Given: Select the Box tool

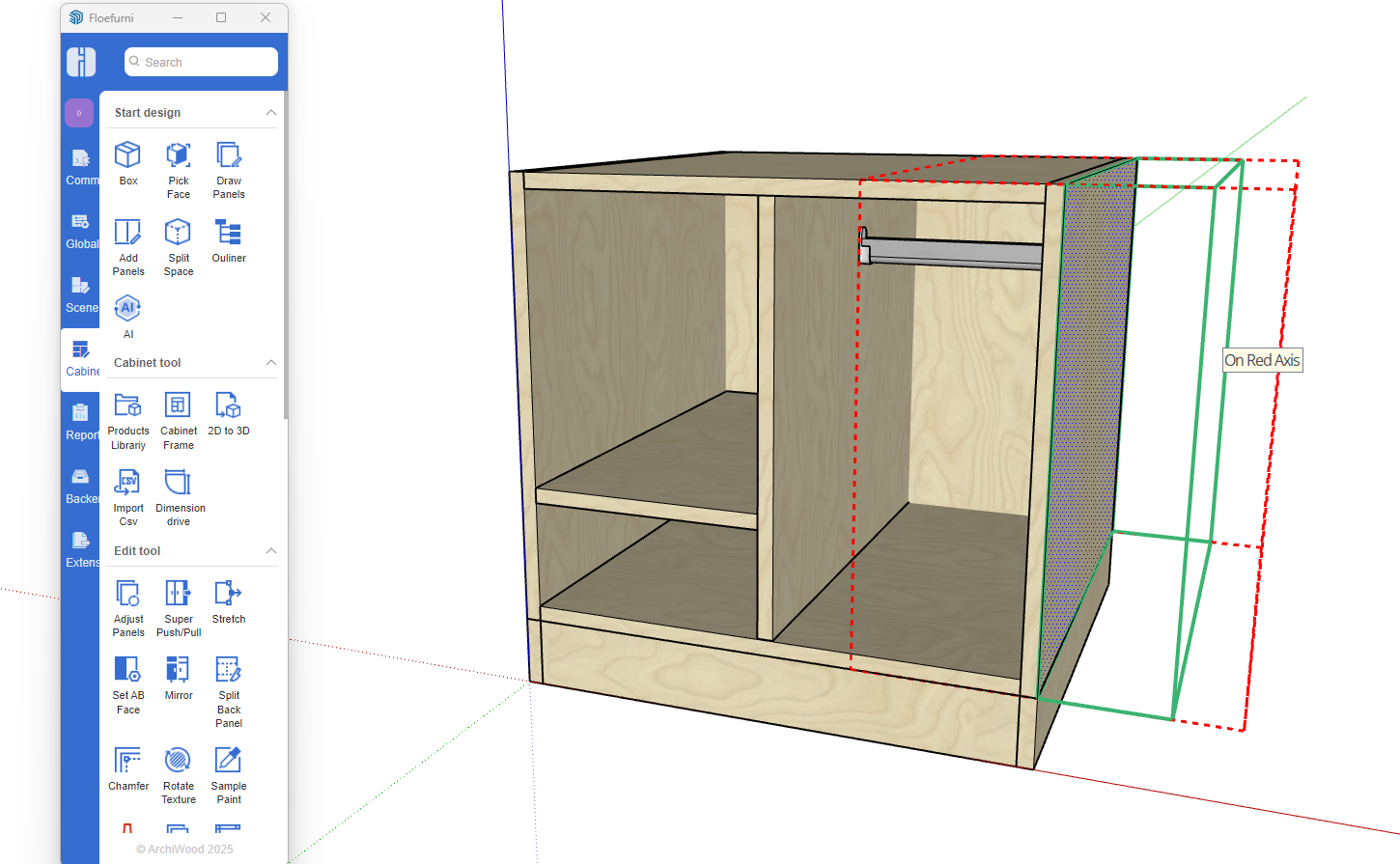Looking at the screenshot, I should pos(127,163).
